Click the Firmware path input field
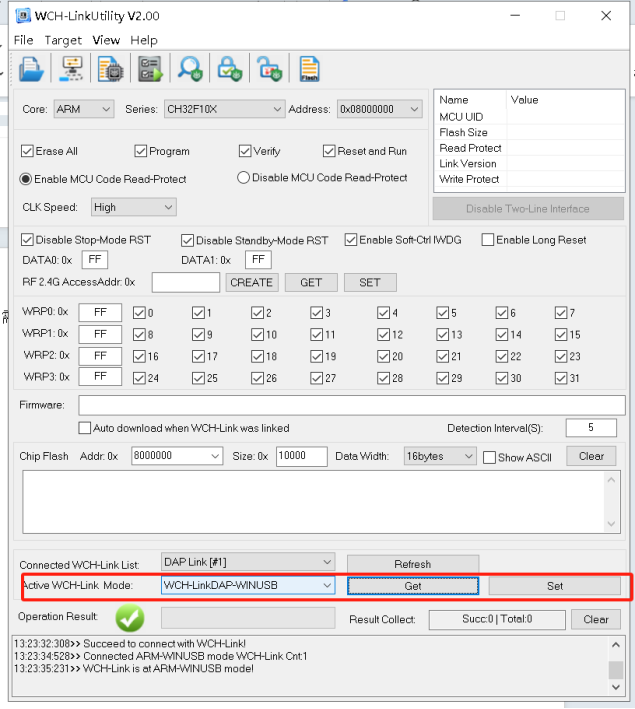The image size is (635, 709). click(352, 405)
